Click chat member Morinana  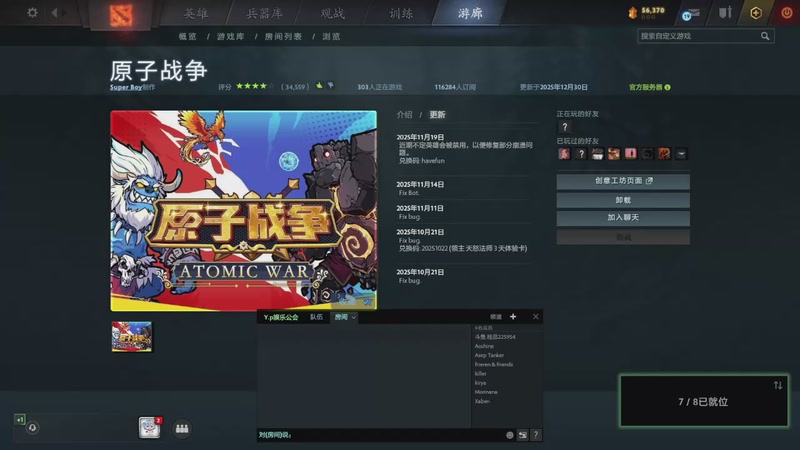coord(486,392)
